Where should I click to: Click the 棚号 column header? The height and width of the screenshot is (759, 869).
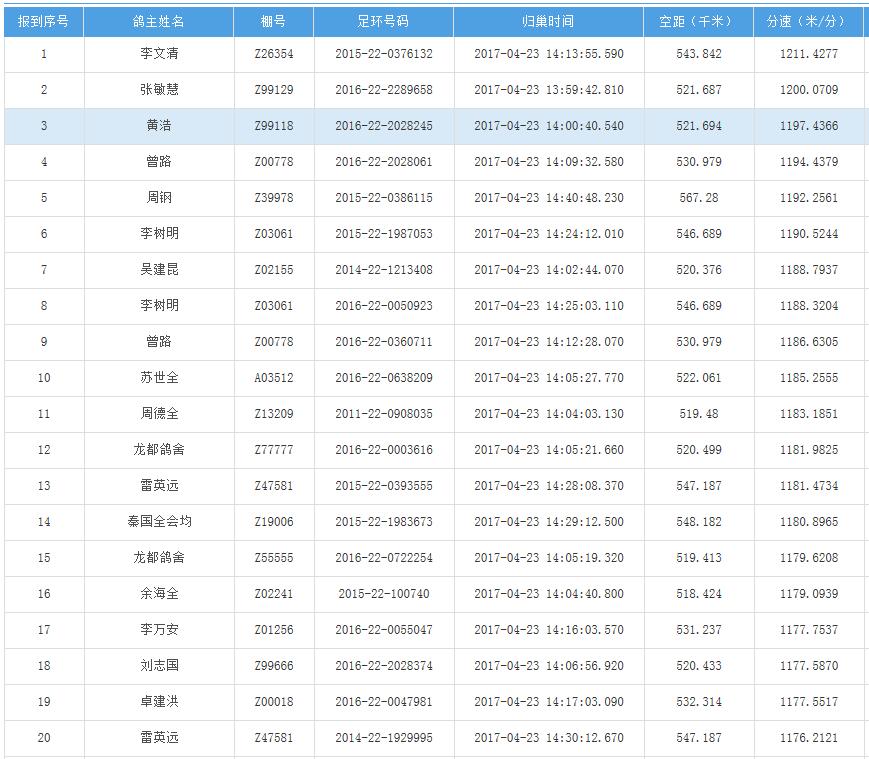tap(273, 21)
